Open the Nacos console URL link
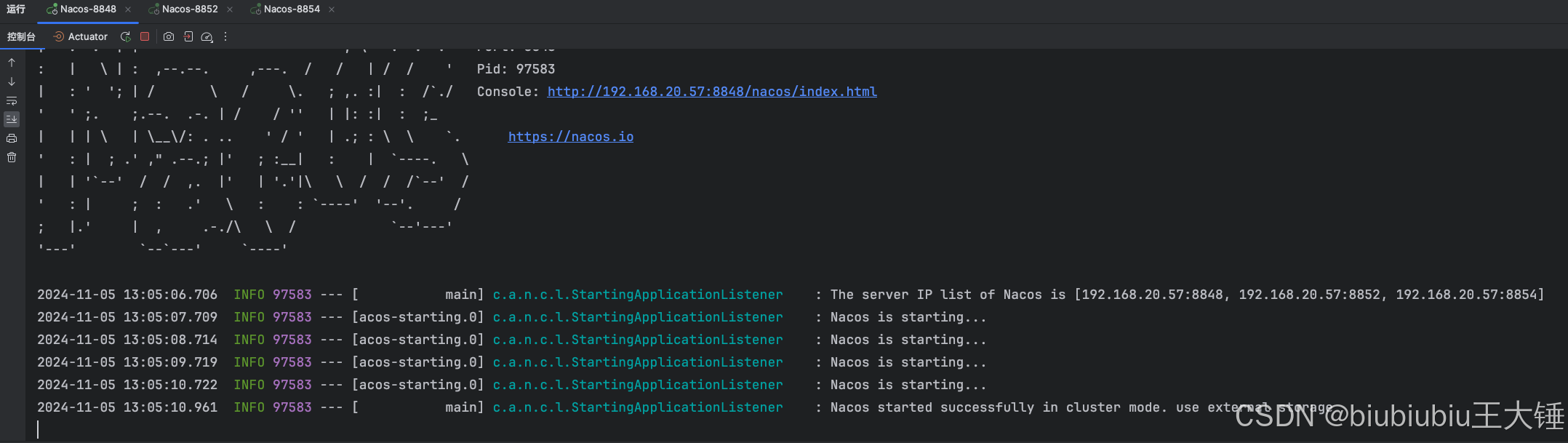The image size is (1568, 443). point(712,92)
